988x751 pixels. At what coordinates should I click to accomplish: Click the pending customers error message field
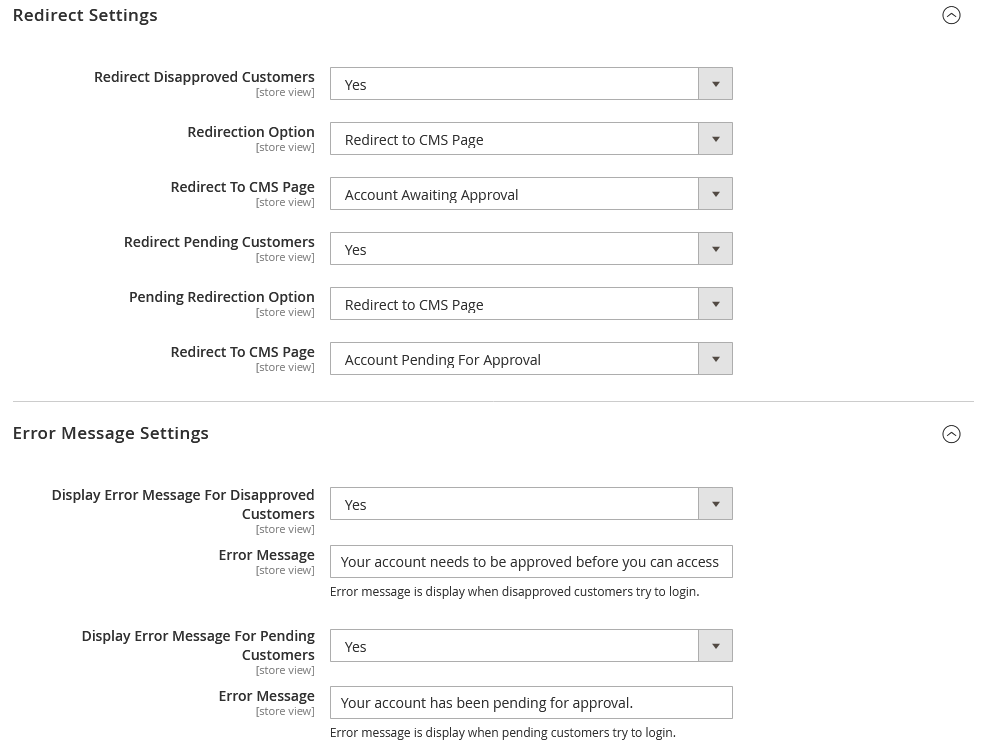pyautogui.click(x=531, y=703)
